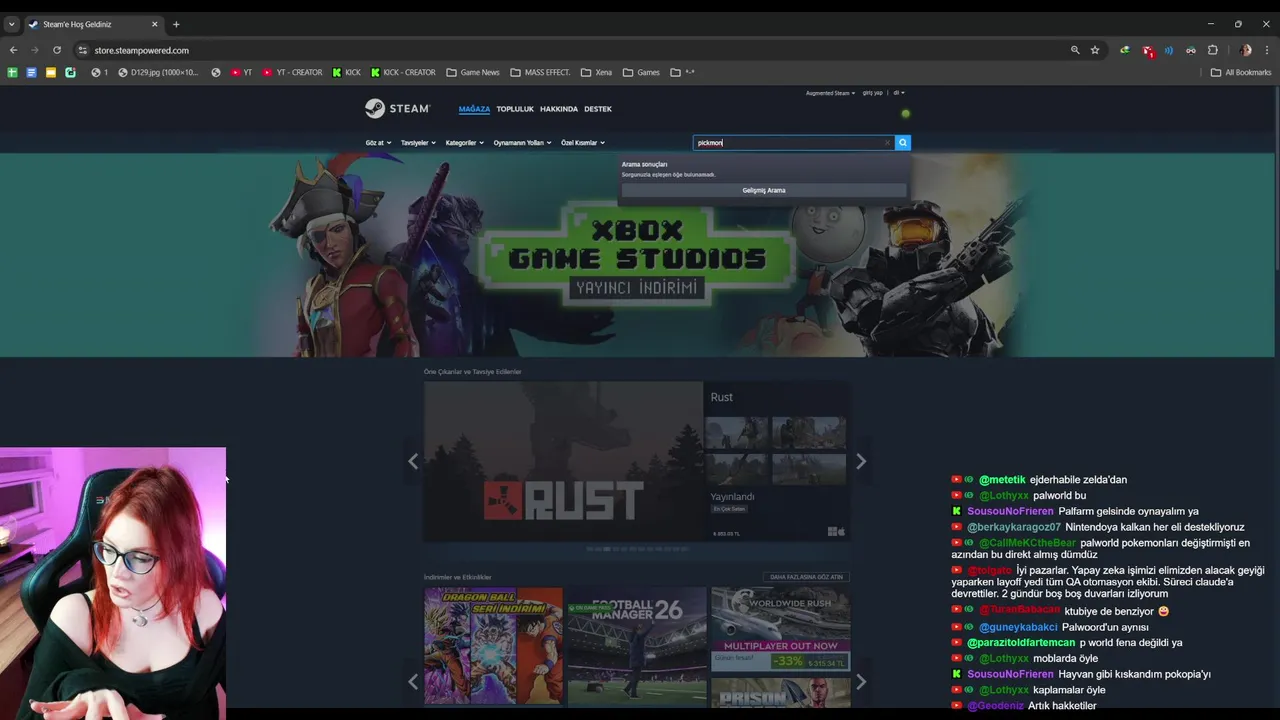This screenshot has width=1280, height=720.
Task: Open the Worldwide Rush thumbnail
Action: 781,629
